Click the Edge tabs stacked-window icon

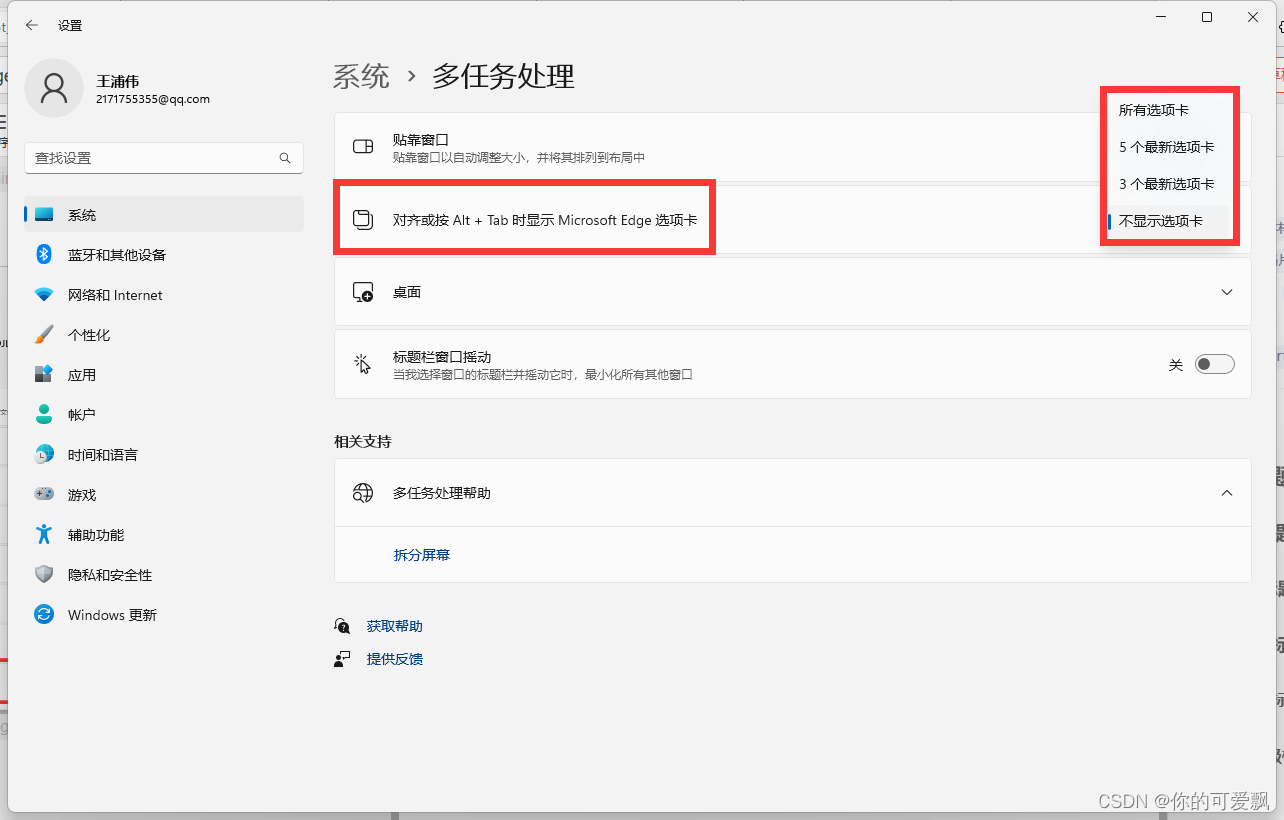(363, 220)
